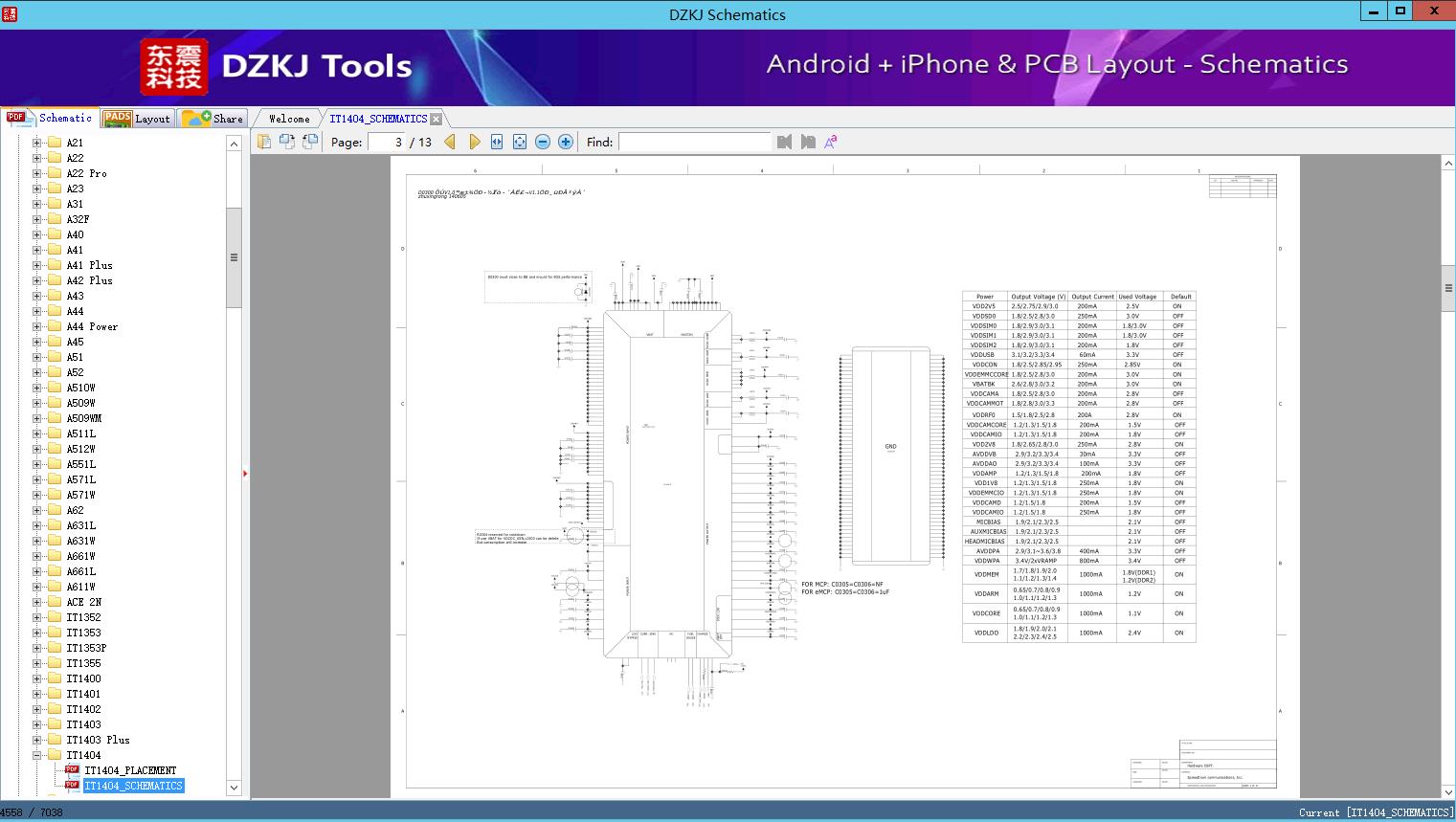Viewport: 1456px width, 822px height.
Task: Click the fit page icon
Action: [x=520, y=142]
